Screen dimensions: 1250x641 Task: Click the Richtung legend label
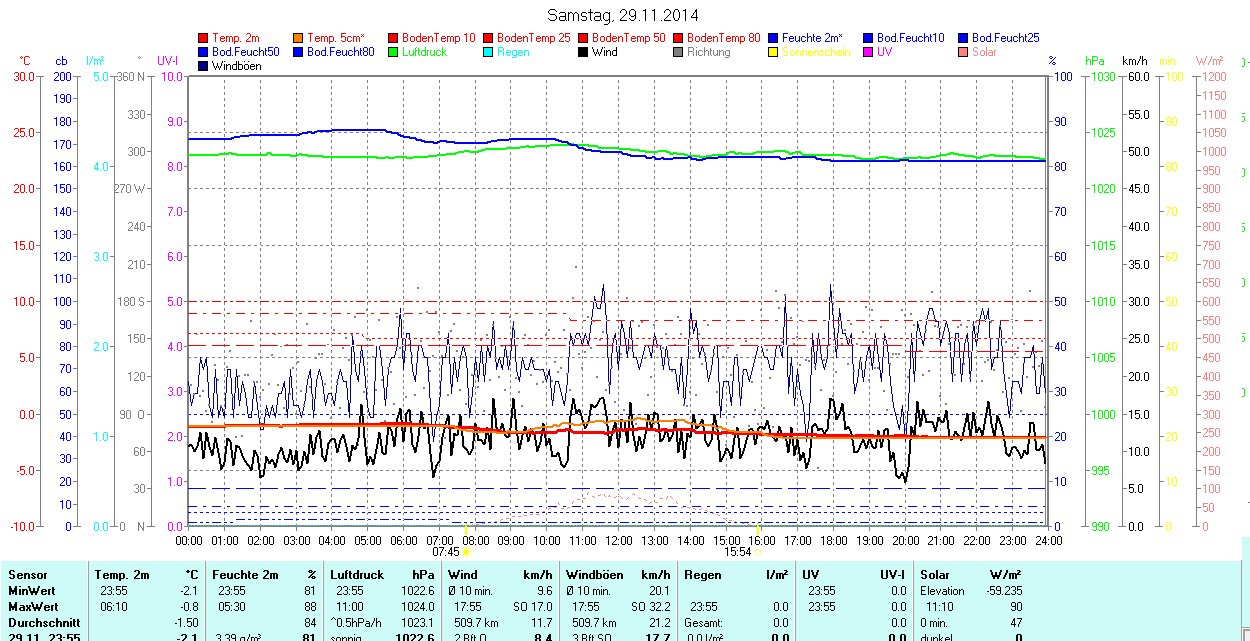[x=708, y=52]
